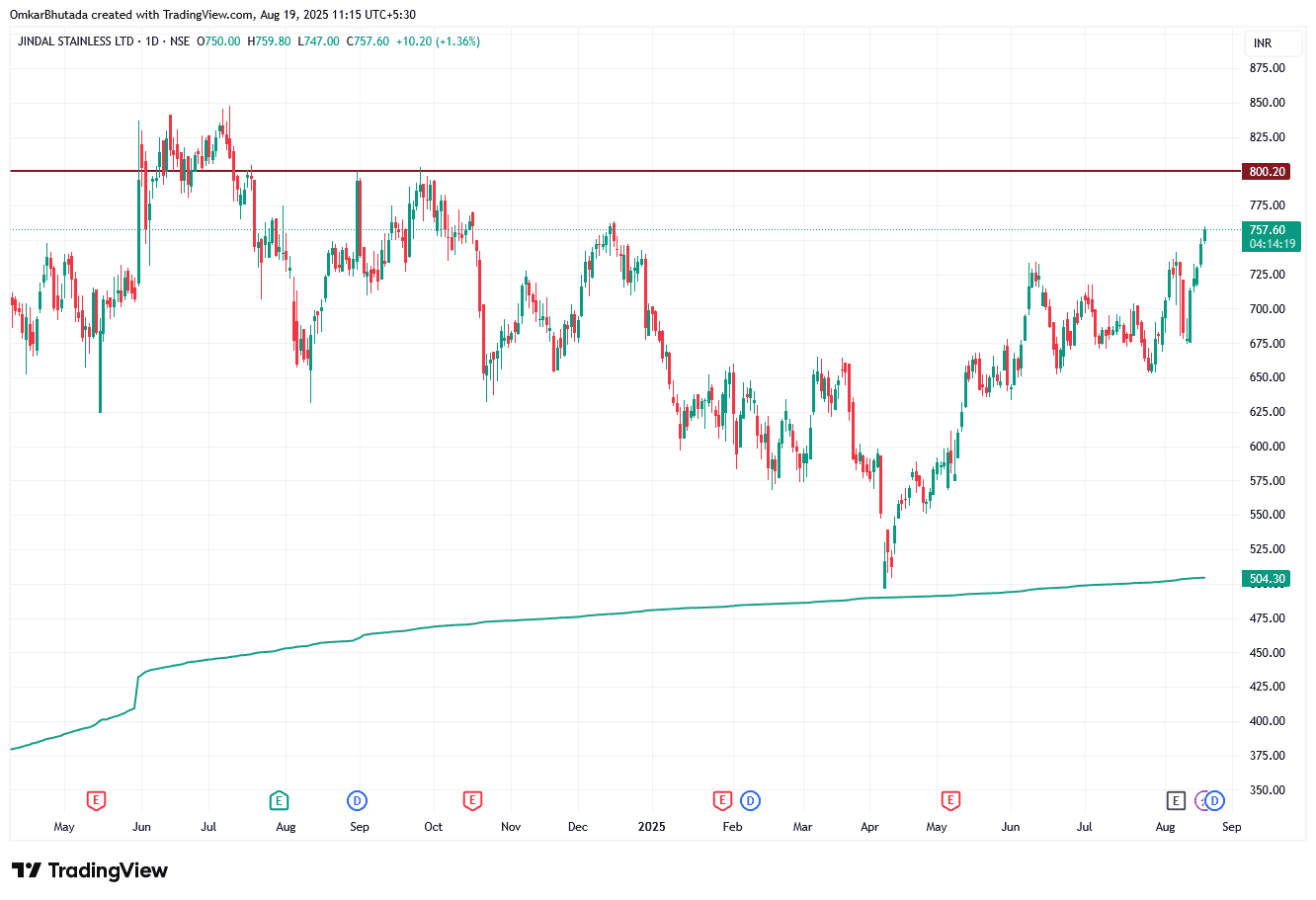Click the Oct label on the time axis

pyautogui.click(x=434, y=827)
